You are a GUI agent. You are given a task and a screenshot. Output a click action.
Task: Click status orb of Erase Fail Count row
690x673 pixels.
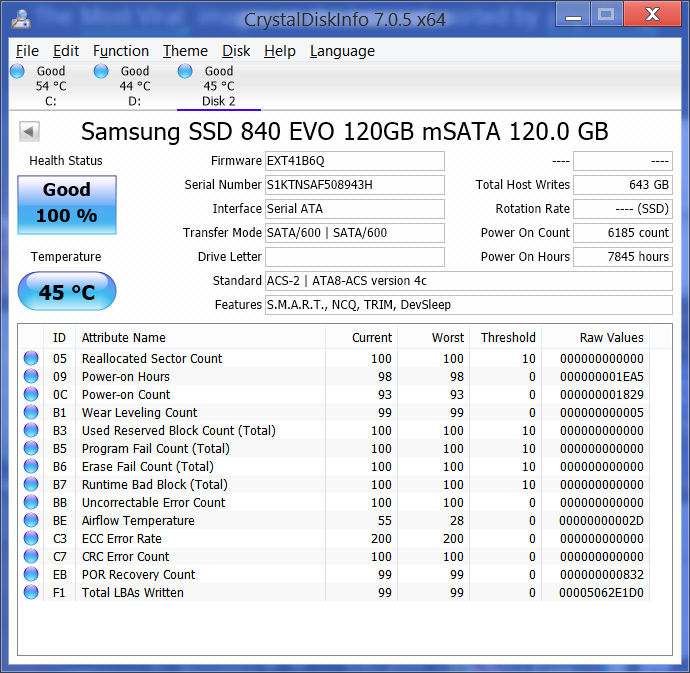point(31,467)
